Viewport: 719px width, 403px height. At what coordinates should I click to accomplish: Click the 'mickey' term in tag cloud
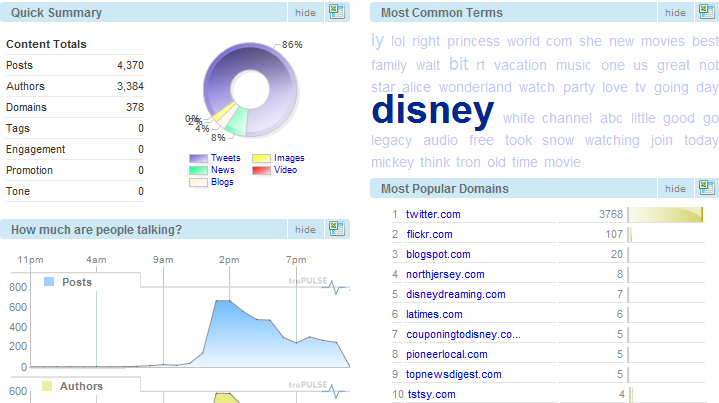(392, 163)
